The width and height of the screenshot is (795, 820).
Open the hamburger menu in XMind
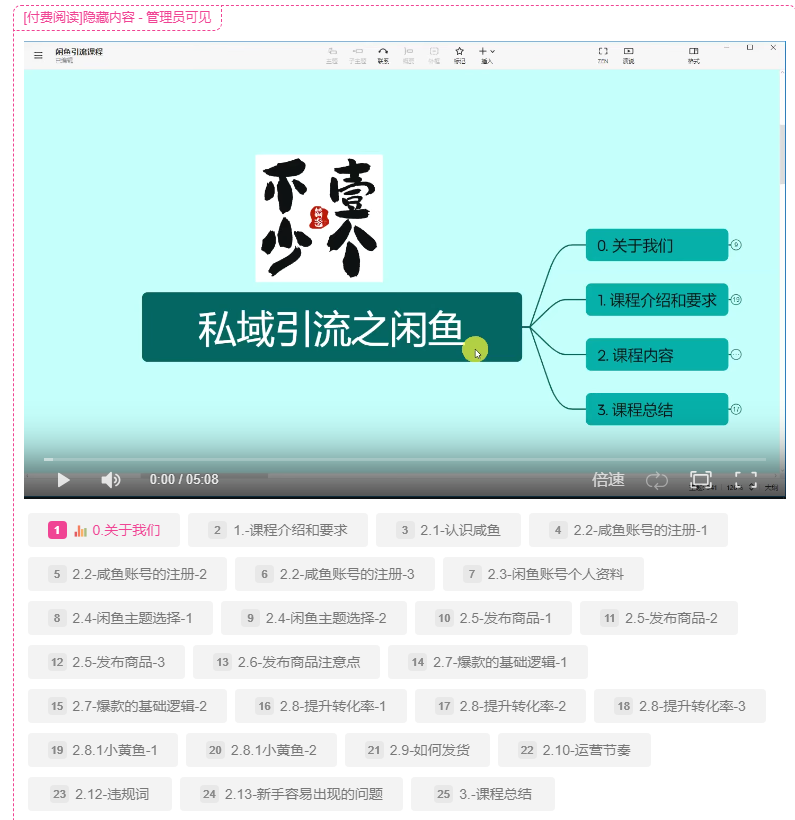38,55
